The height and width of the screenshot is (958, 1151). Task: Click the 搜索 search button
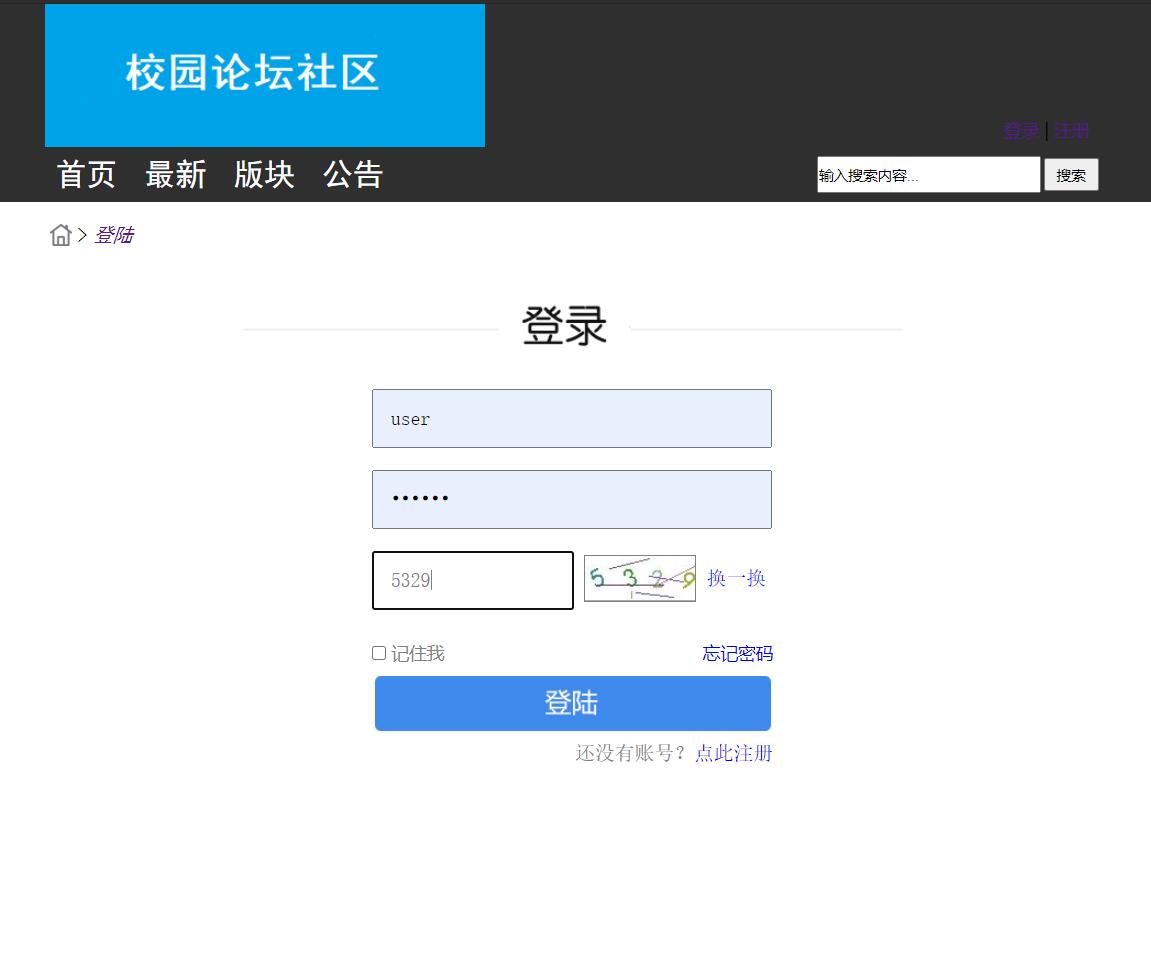click(x=1071, y=174)
